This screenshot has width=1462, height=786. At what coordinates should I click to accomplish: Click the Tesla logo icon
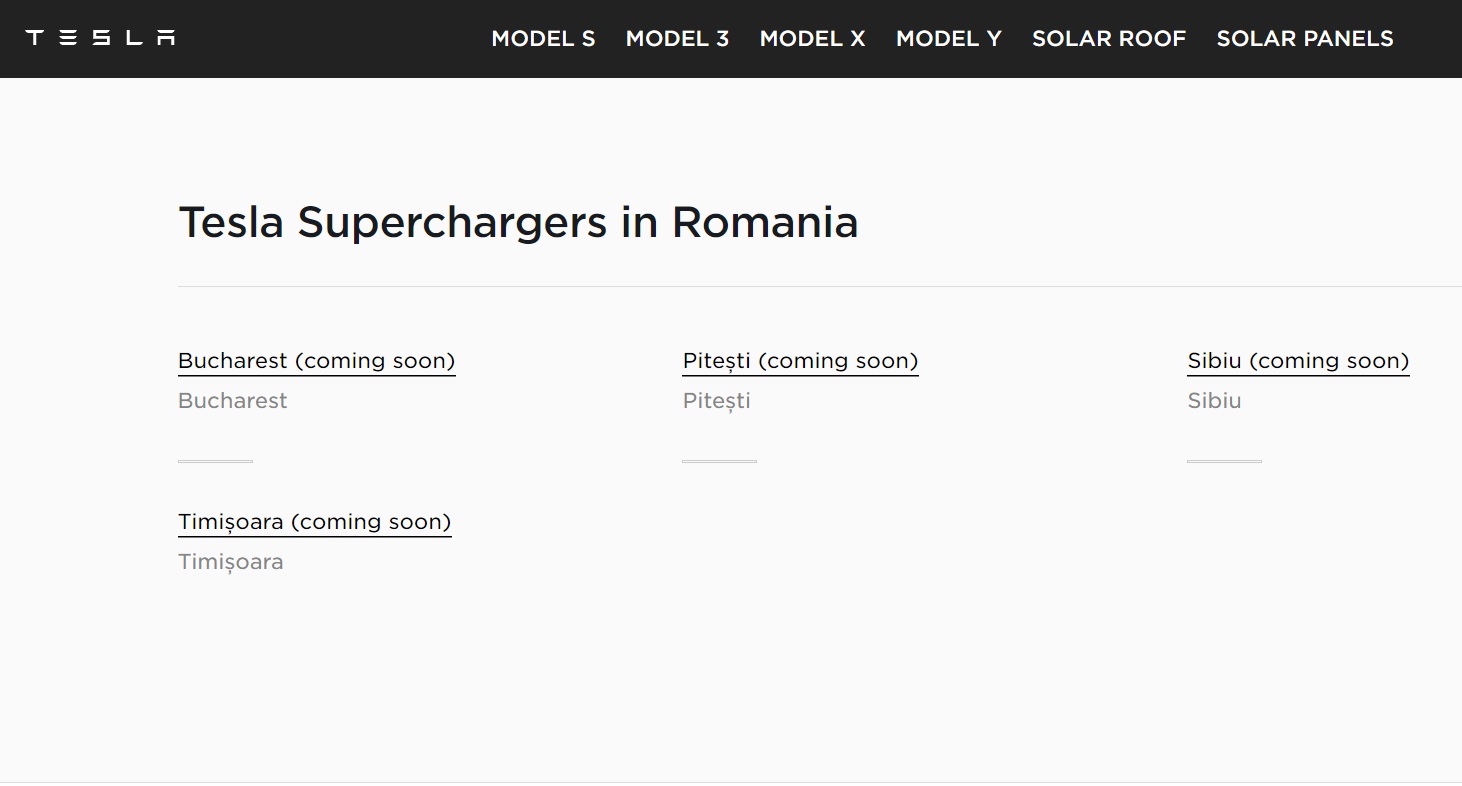(x=99, y=37)
